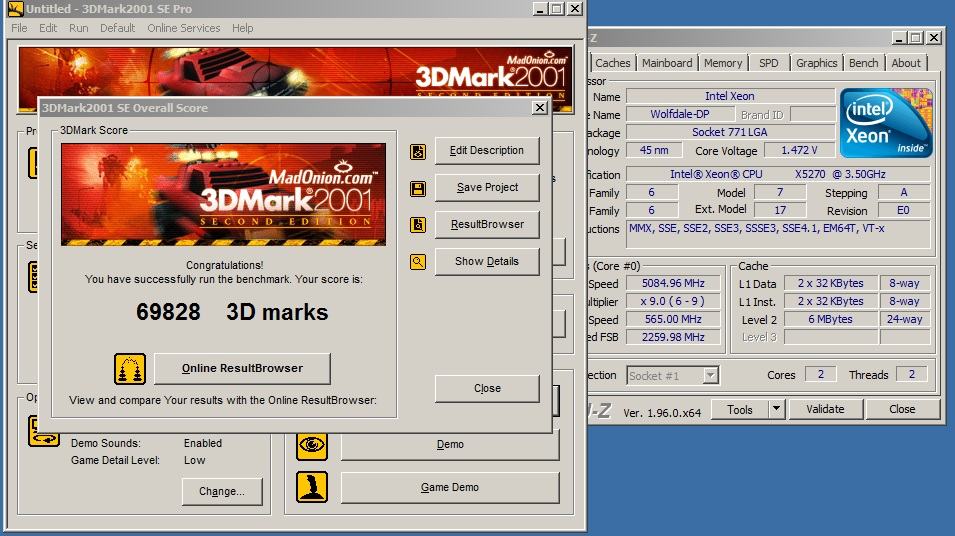Viewport: 955px width, 536px height.
Task: Click the Online ResultBrowser yellow icon
Action: pos(130,368)
